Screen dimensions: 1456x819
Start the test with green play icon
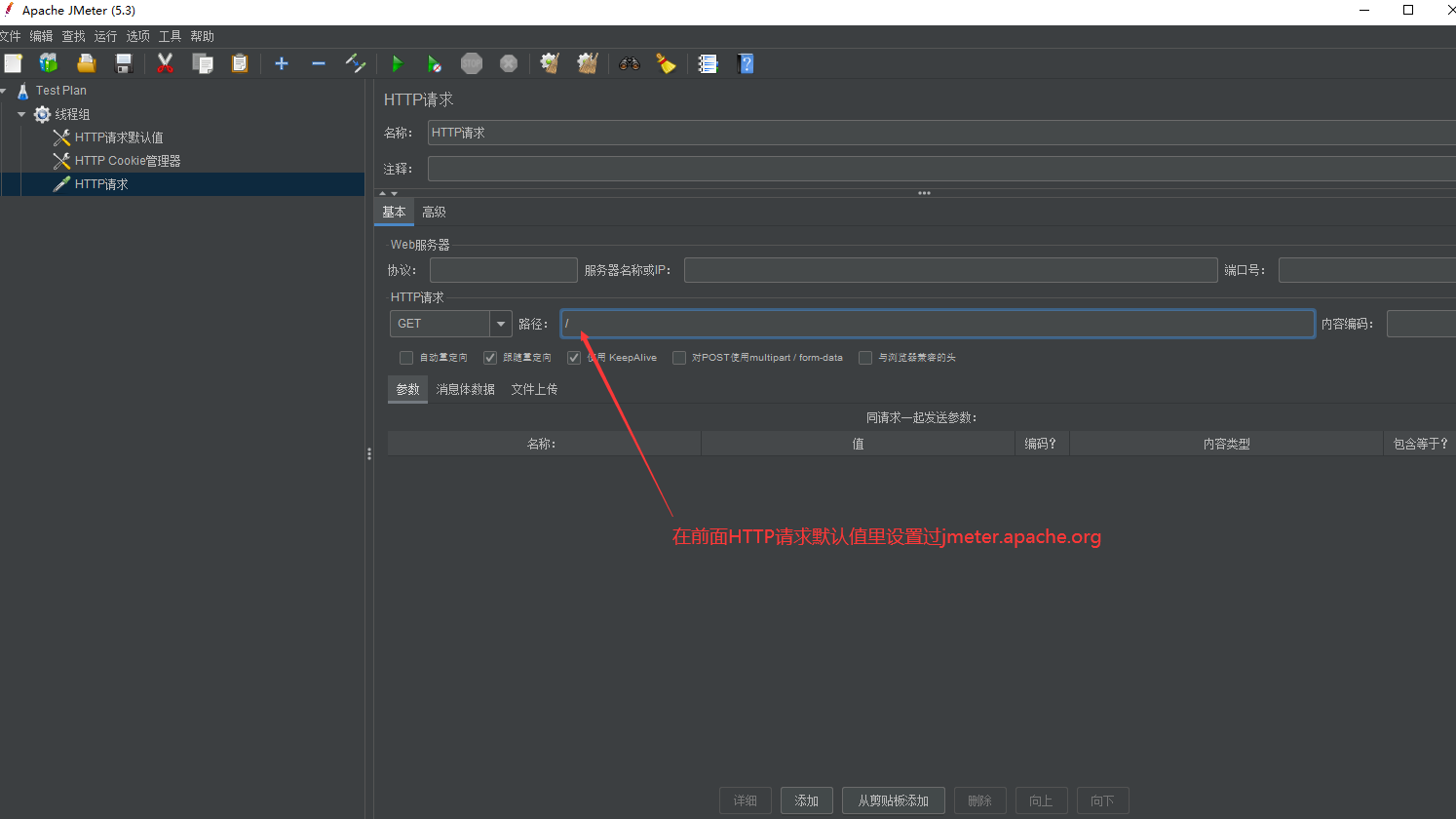click(397, 63)
